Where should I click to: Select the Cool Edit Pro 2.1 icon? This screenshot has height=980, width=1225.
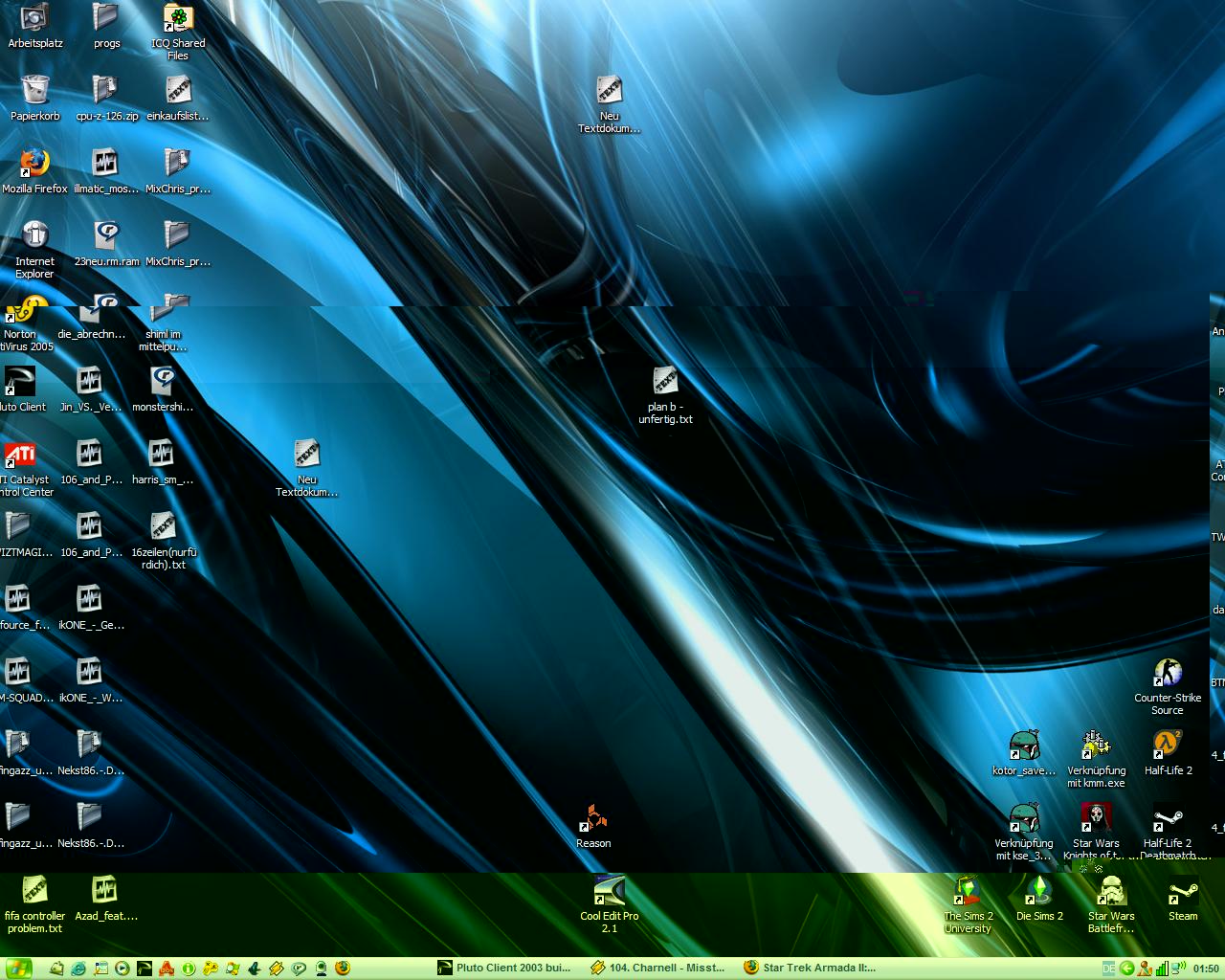click(x=609, y=892)
